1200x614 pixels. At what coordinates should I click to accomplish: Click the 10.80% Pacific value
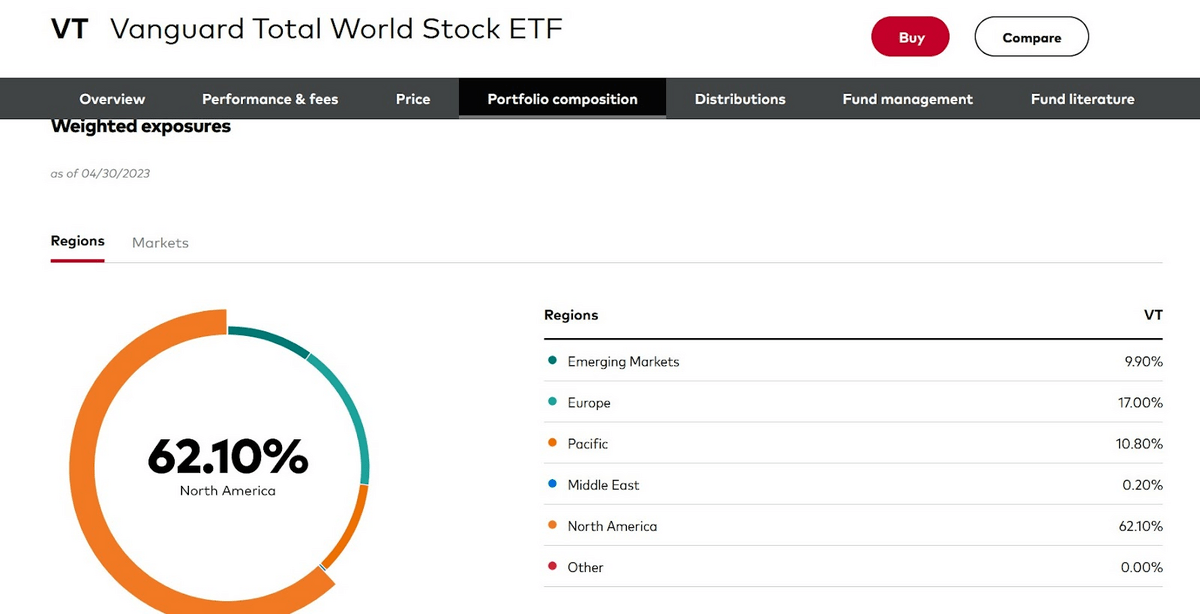pyautogui.click(x=1140, y=444)
